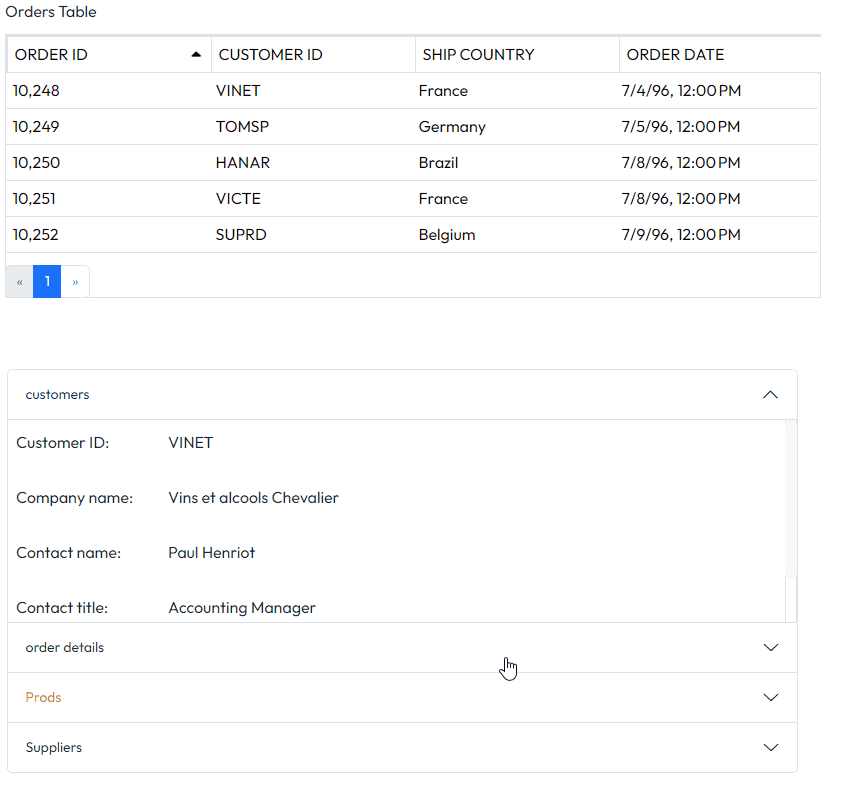Select order 10,251 VICTE row
865x790 pixels.
[x=412, y=199]
